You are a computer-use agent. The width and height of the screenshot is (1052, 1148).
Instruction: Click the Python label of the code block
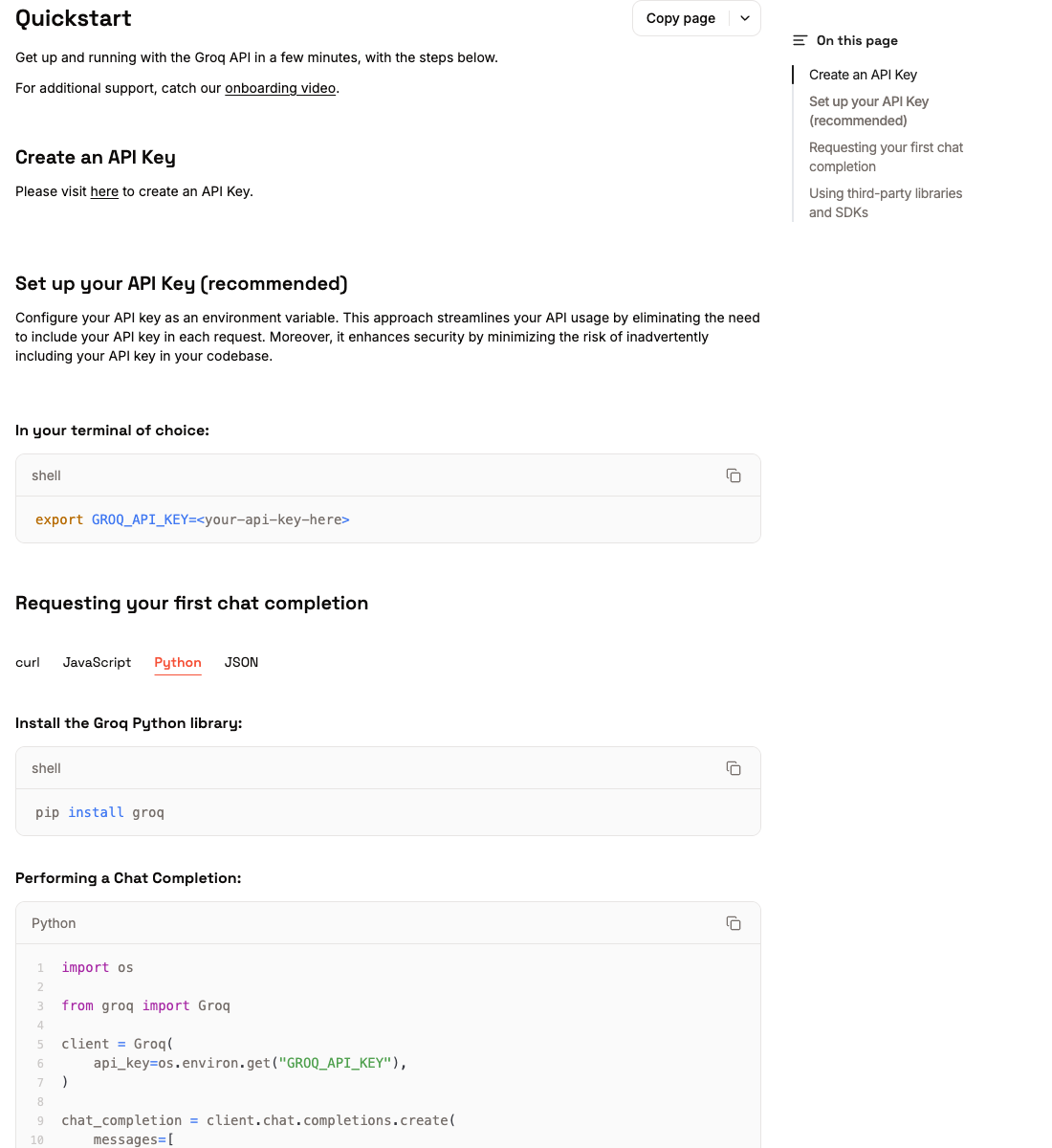54,923
